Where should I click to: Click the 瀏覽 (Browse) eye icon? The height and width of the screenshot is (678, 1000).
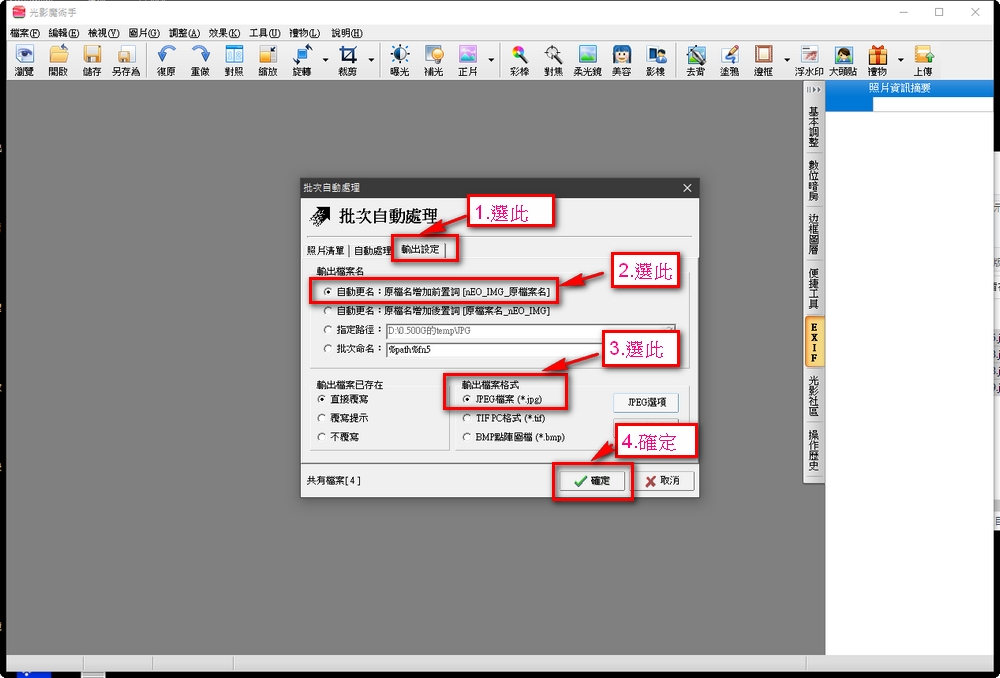[x=23, y=58]
